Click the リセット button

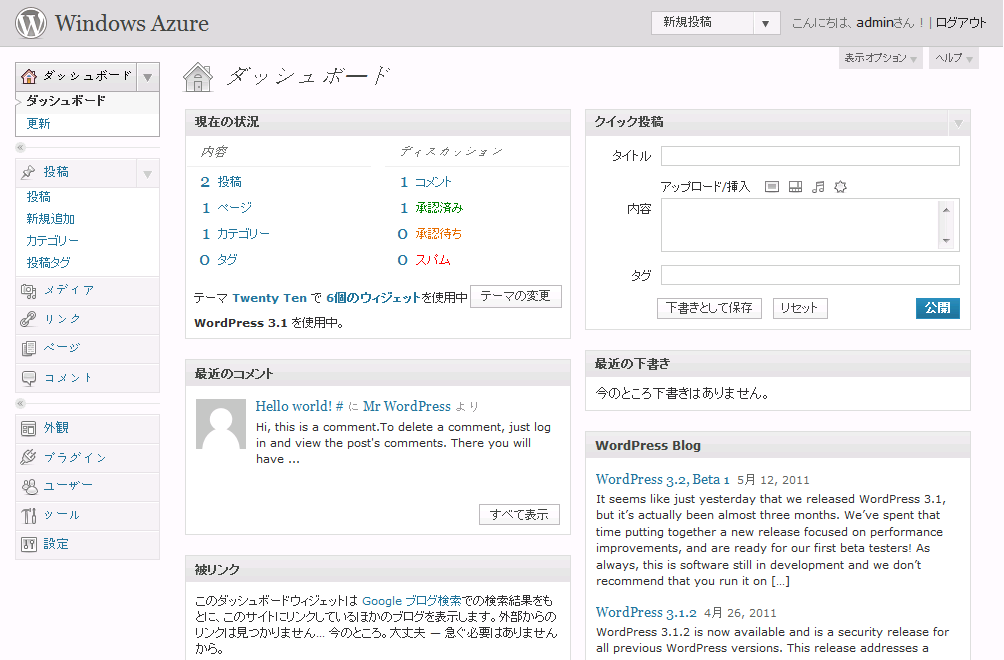click(800, 308)
